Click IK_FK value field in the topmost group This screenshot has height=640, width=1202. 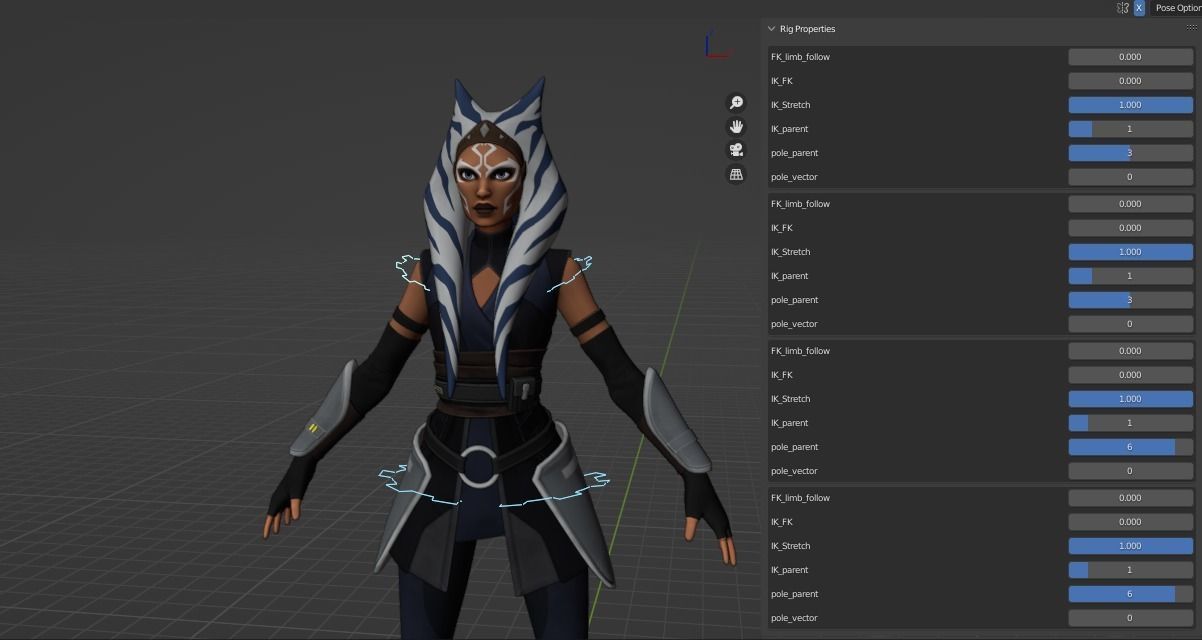pyautogui.click(x=1130, y=81)
